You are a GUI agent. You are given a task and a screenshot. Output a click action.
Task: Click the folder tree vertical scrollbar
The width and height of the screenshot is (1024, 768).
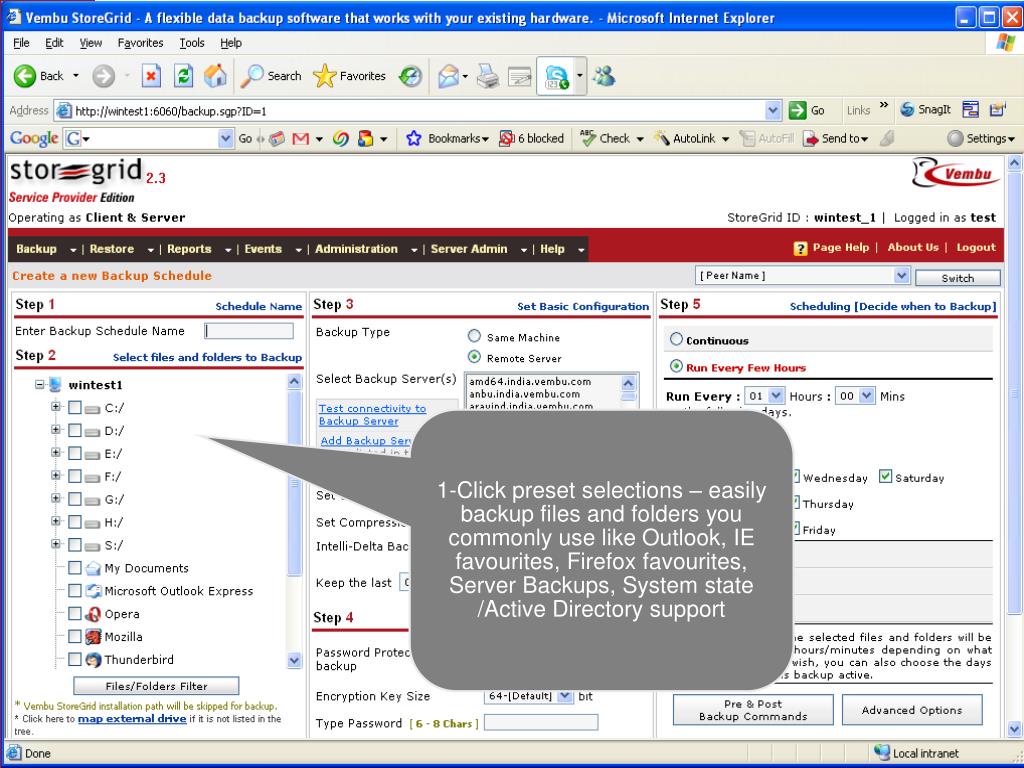pos(295,520)
